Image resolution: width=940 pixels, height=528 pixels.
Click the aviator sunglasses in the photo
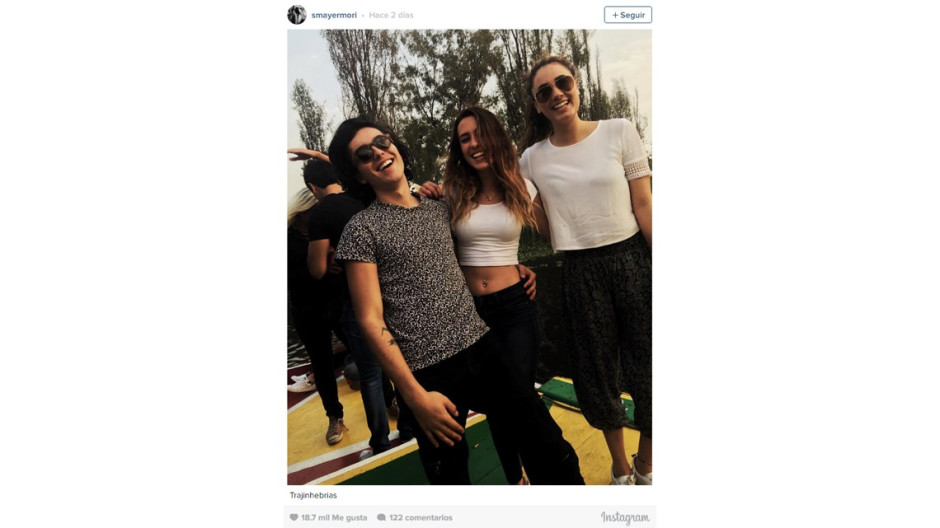(554, 89)
